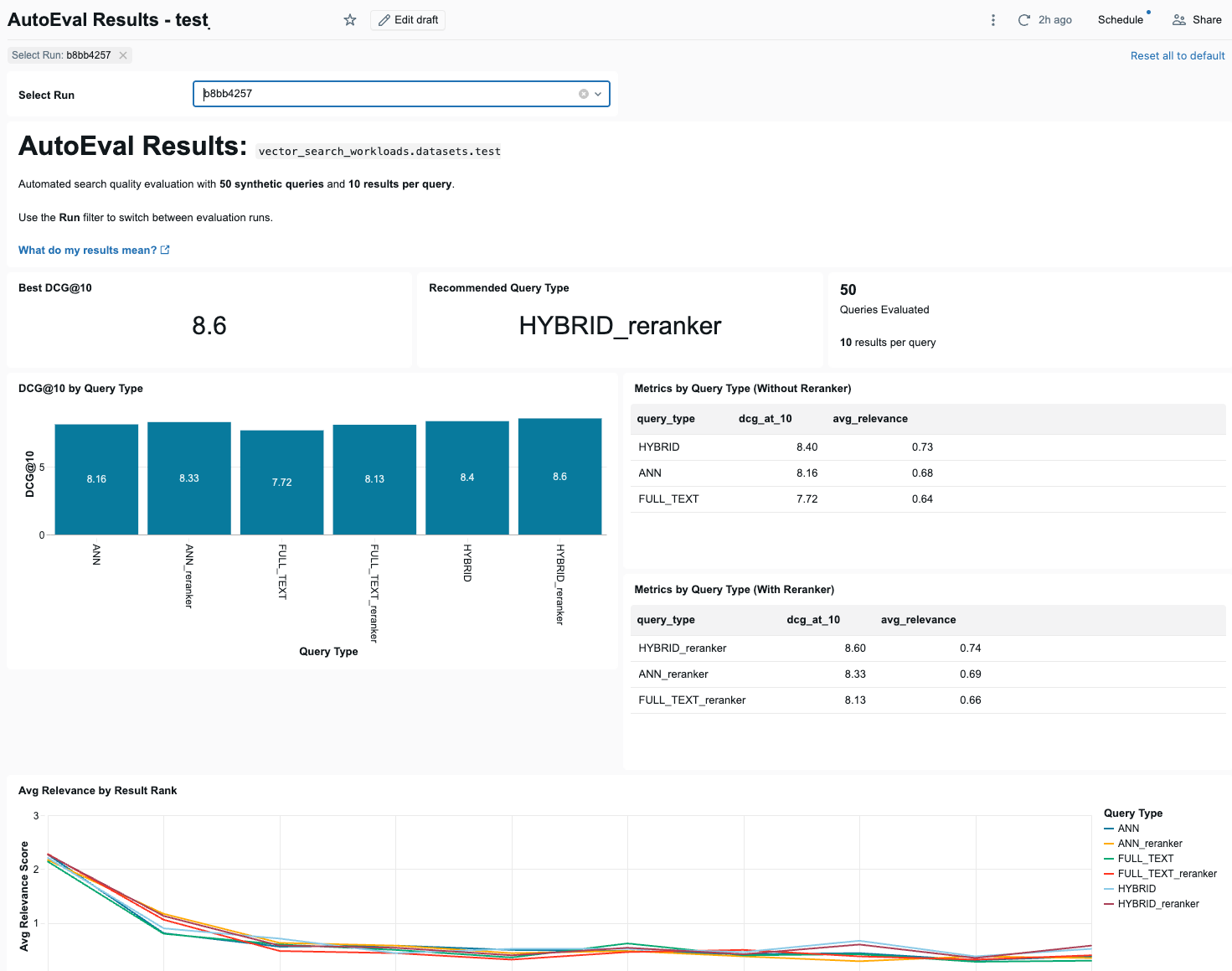
Task: Click the Share people icon
Action: [x=1181, y=19]
